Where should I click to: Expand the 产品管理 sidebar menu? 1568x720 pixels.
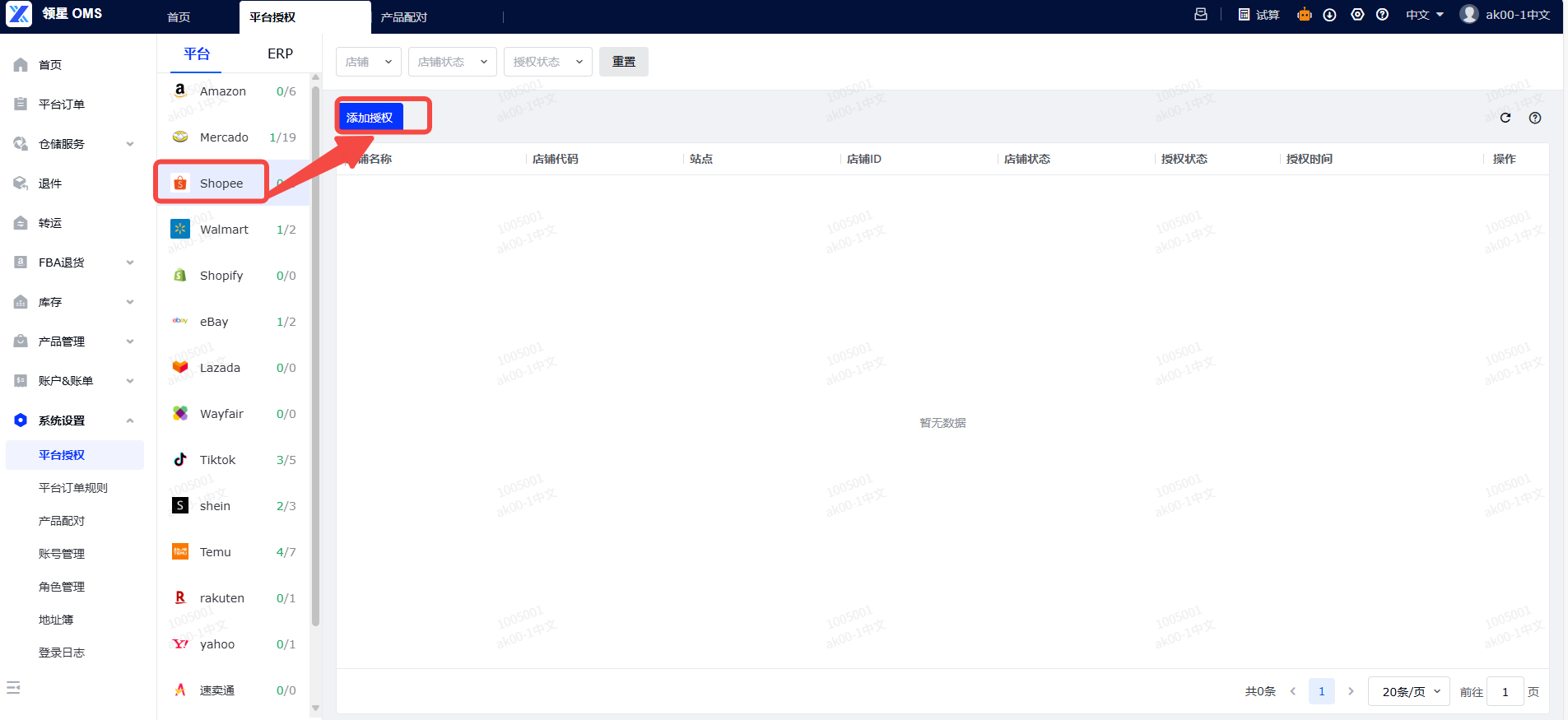tap(74, 341)
